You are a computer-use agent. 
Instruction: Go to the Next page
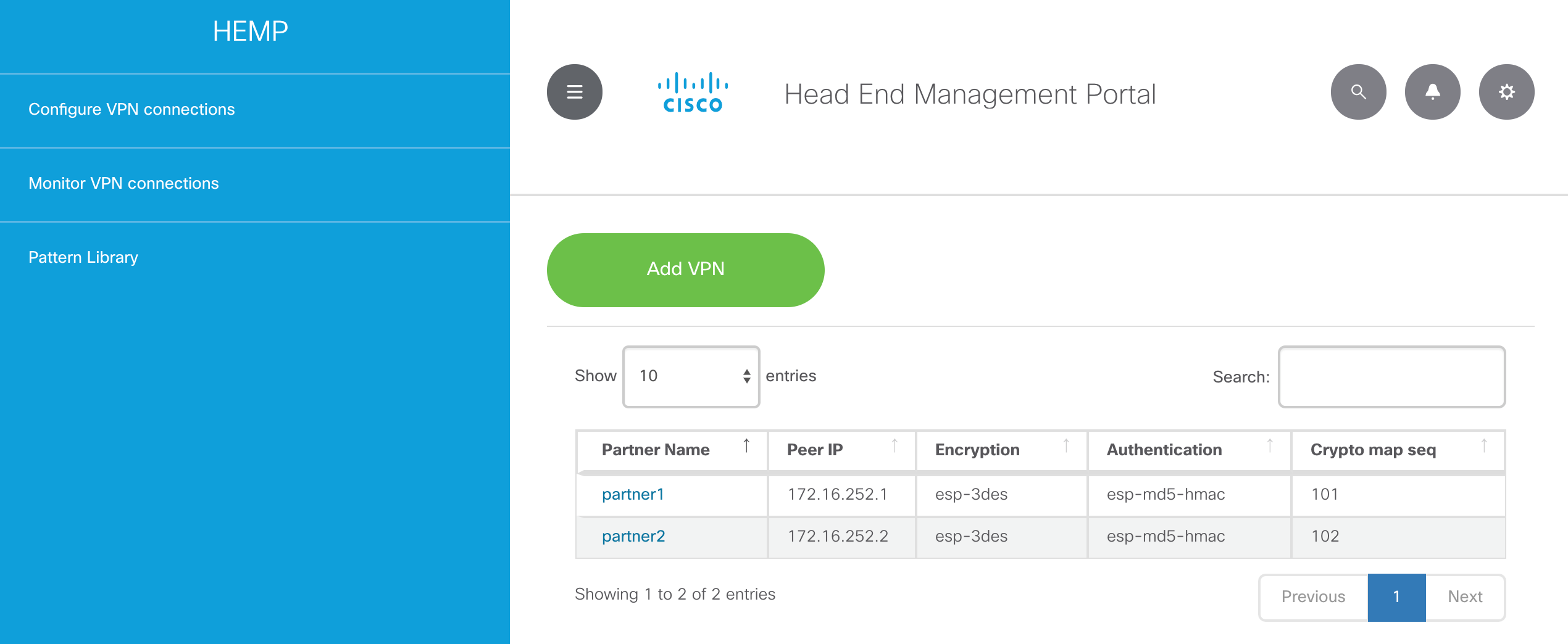point(1465,597)
